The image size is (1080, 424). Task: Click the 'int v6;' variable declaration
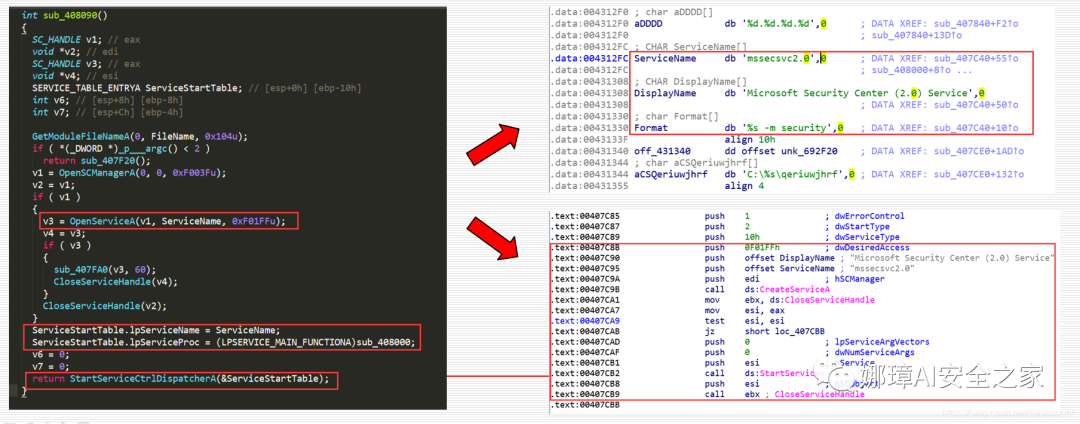point(107,102)
